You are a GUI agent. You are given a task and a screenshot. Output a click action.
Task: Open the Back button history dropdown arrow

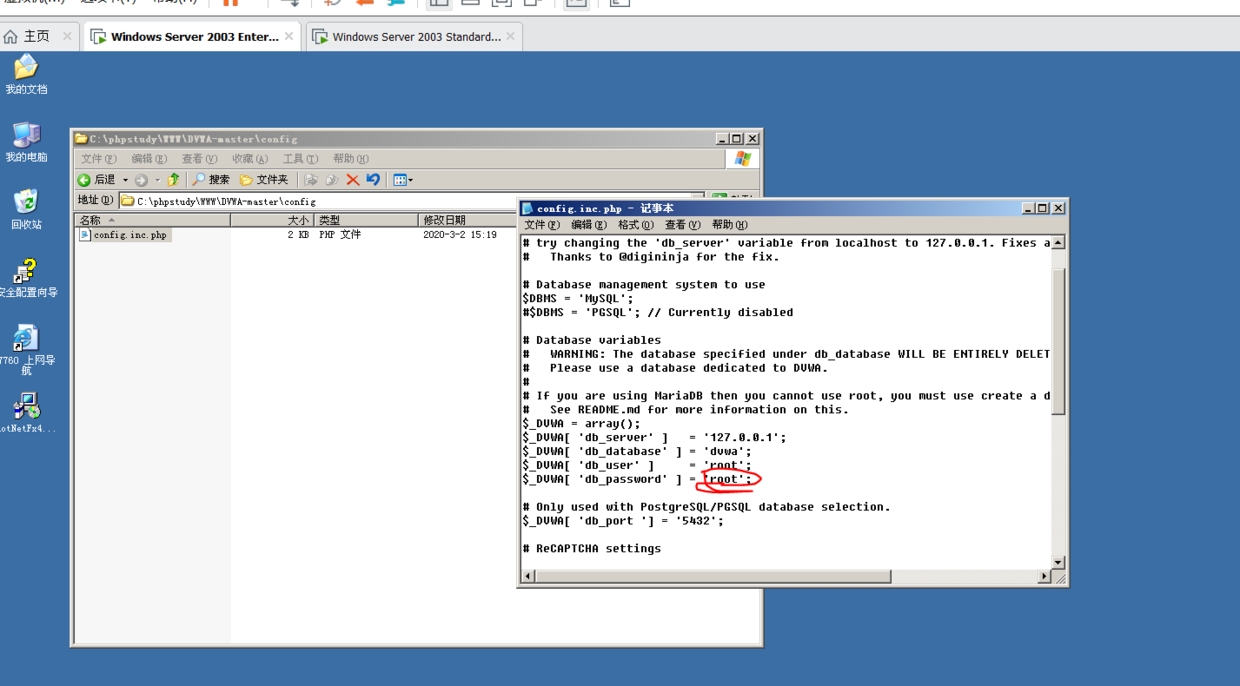(125, 180)
